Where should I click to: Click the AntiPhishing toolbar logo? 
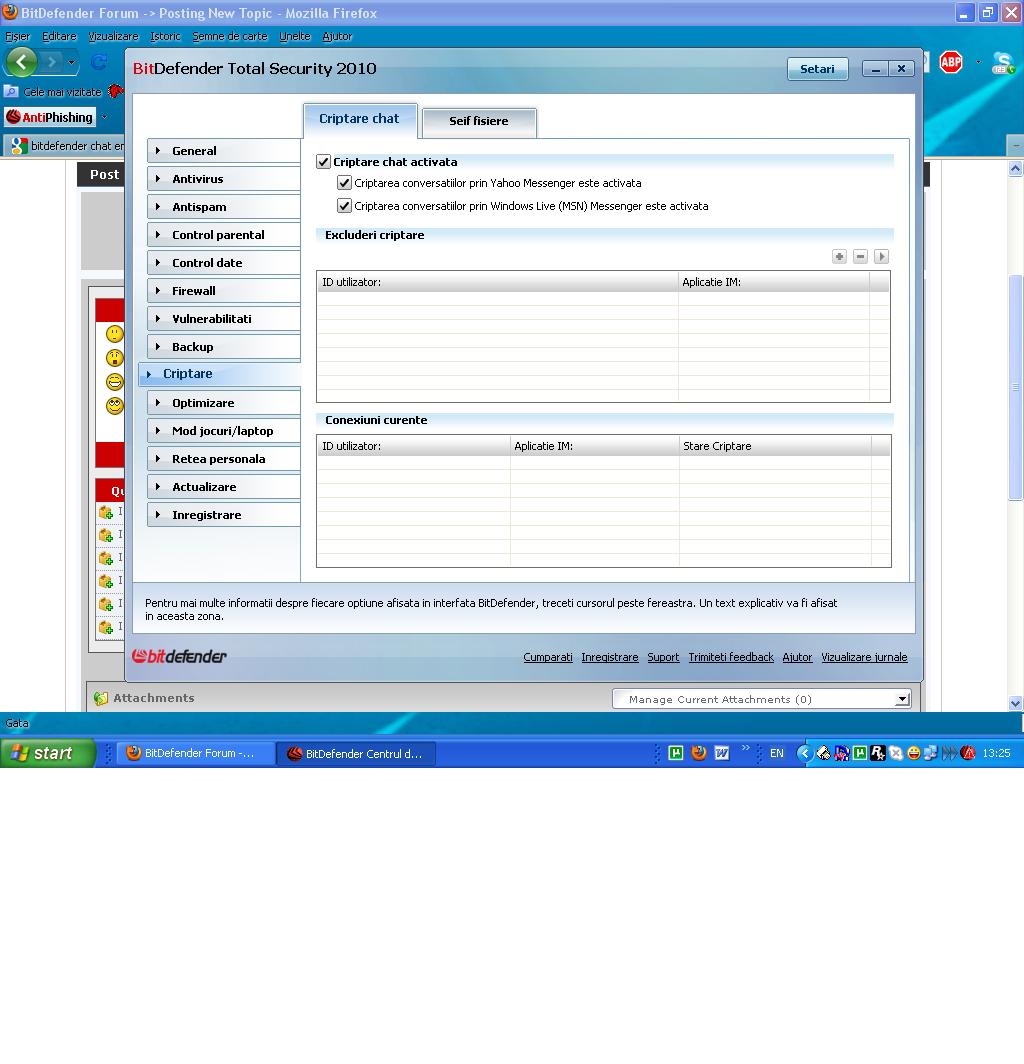[x=50, y=117]
